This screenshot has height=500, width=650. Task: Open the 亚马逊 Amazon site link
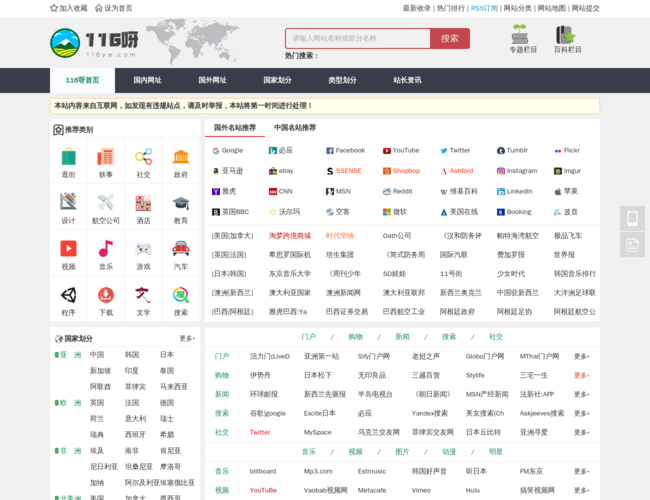tap(228, 171)
